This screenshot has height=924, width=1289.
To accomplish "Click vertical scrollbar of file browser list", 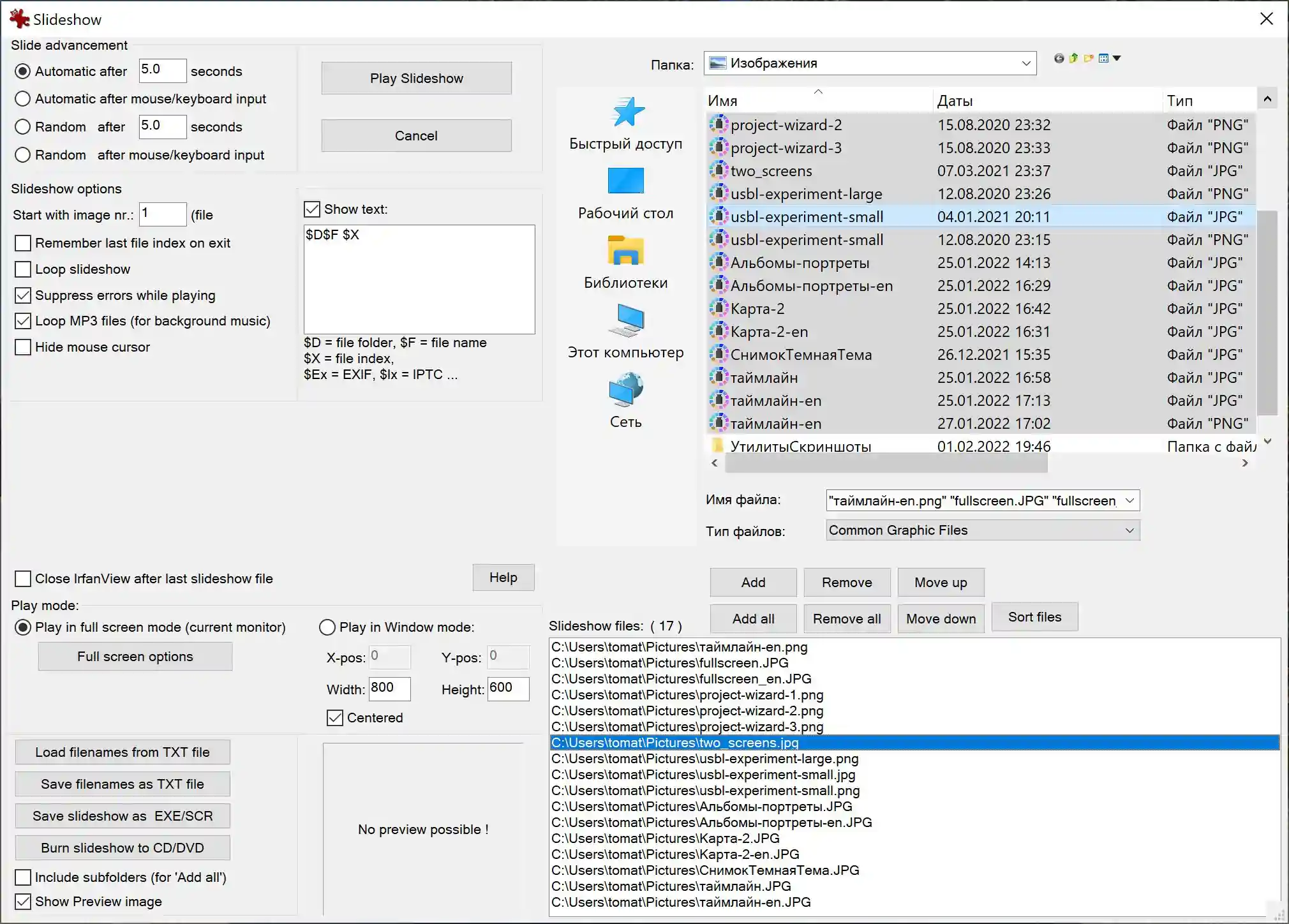I will pos(1268,313).
